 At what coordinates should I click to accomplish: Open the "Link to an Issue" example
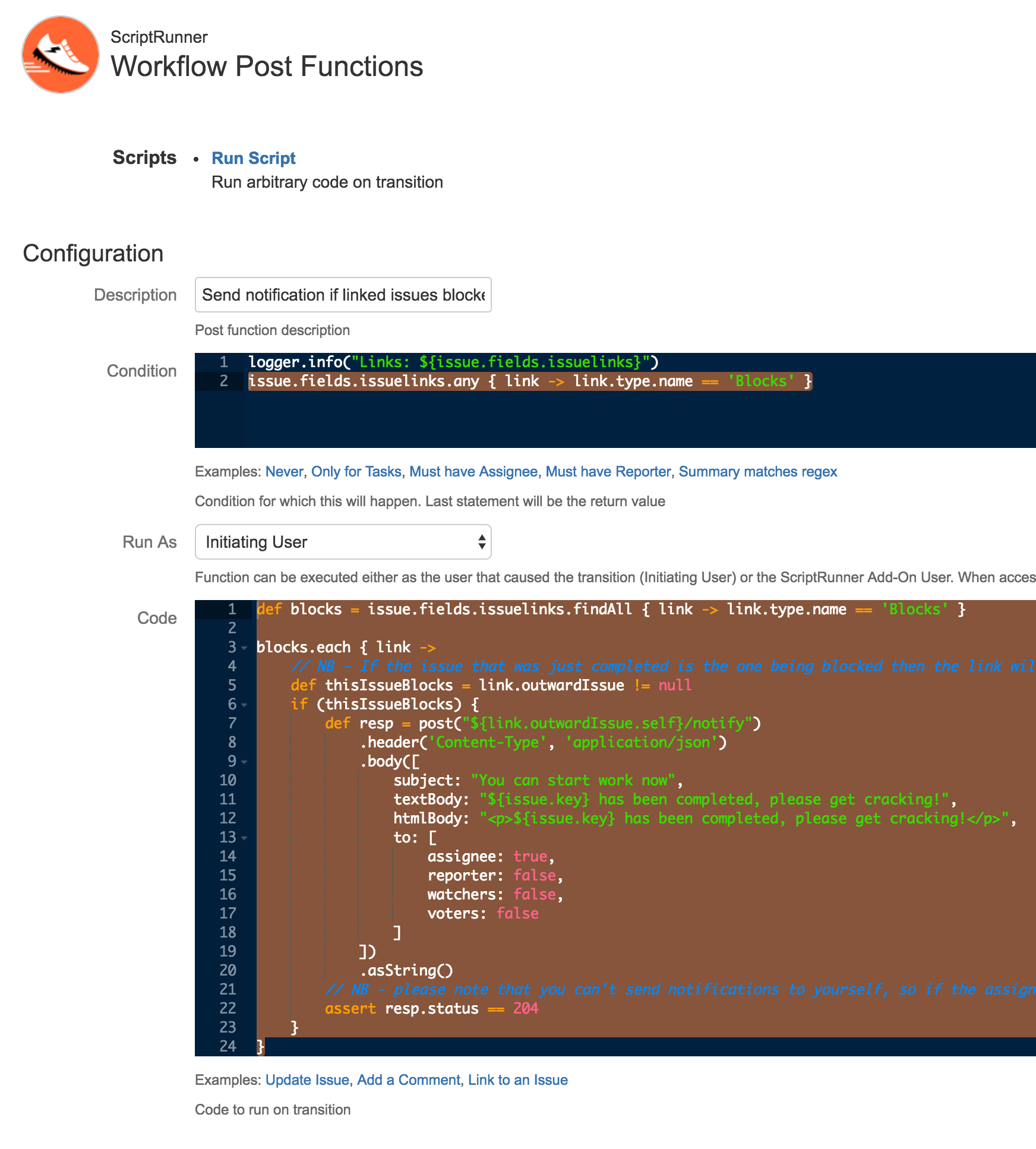coord(518,1079)
